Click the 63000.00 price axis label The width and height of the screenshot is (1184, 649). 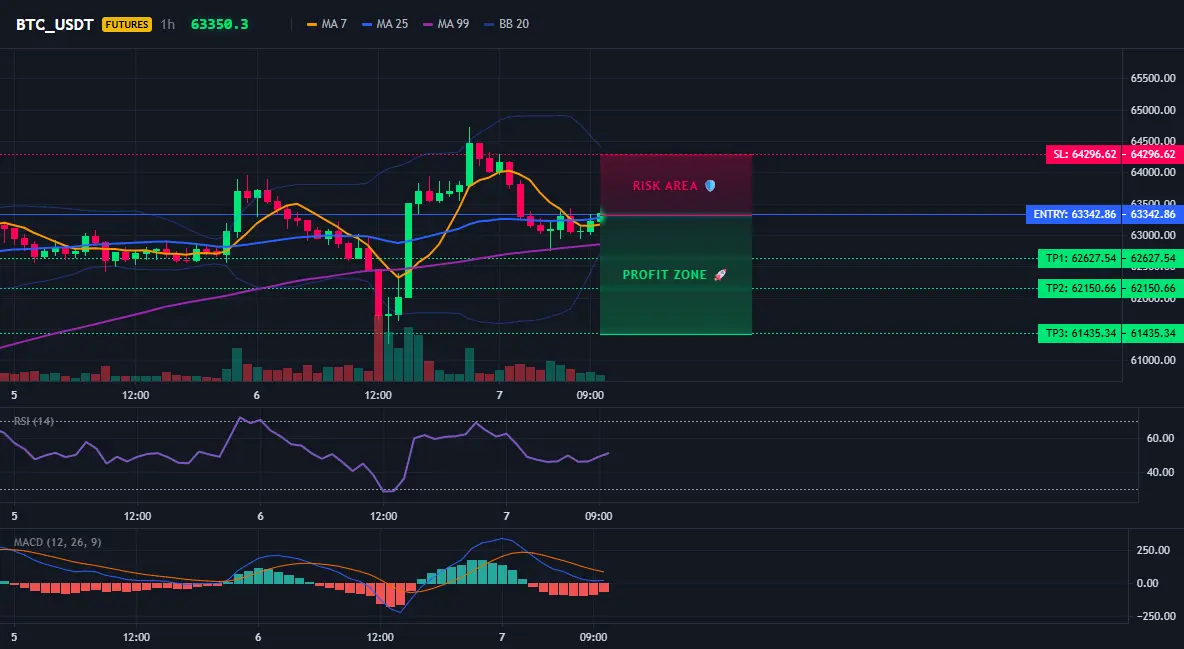coord(1153,235)
